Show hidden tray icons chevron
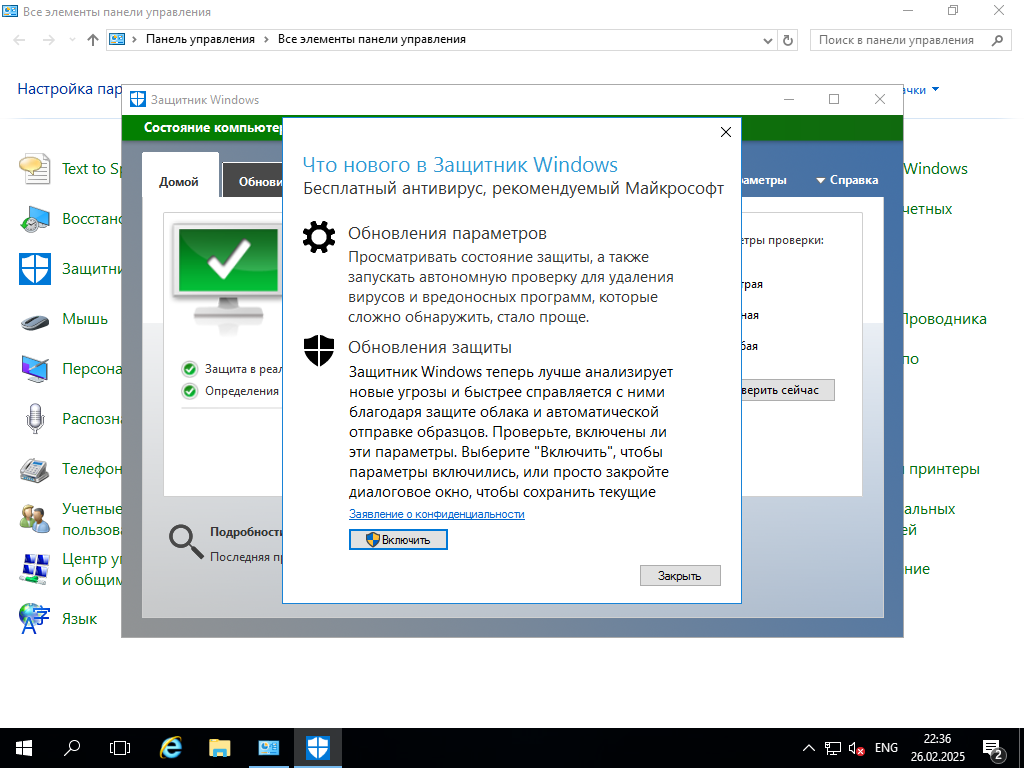 (808, 748)
